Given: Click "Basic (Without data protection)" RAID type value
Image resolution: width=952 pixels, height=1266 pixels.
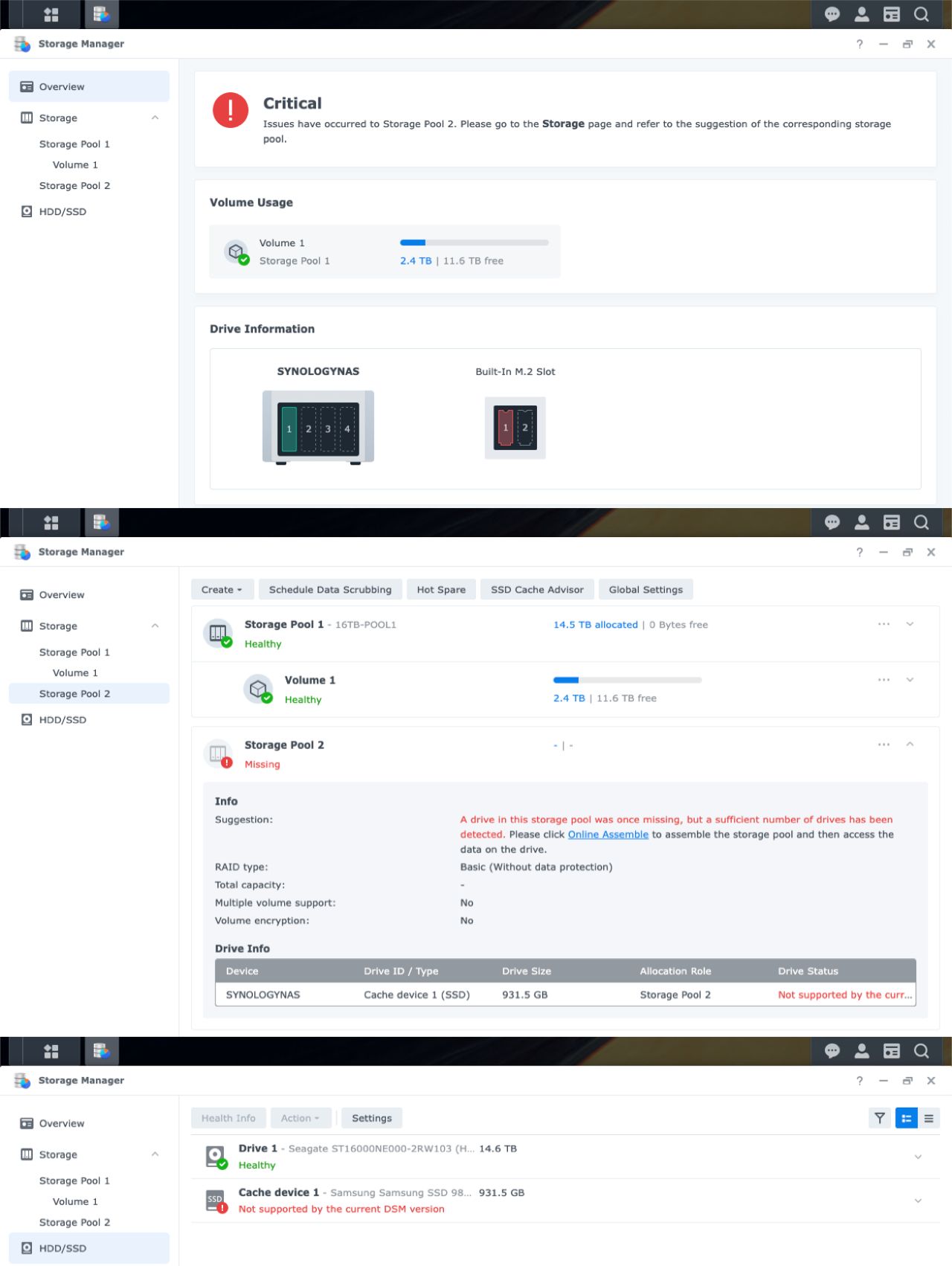Looking at the screenshot, I should [x=536, y=867].
